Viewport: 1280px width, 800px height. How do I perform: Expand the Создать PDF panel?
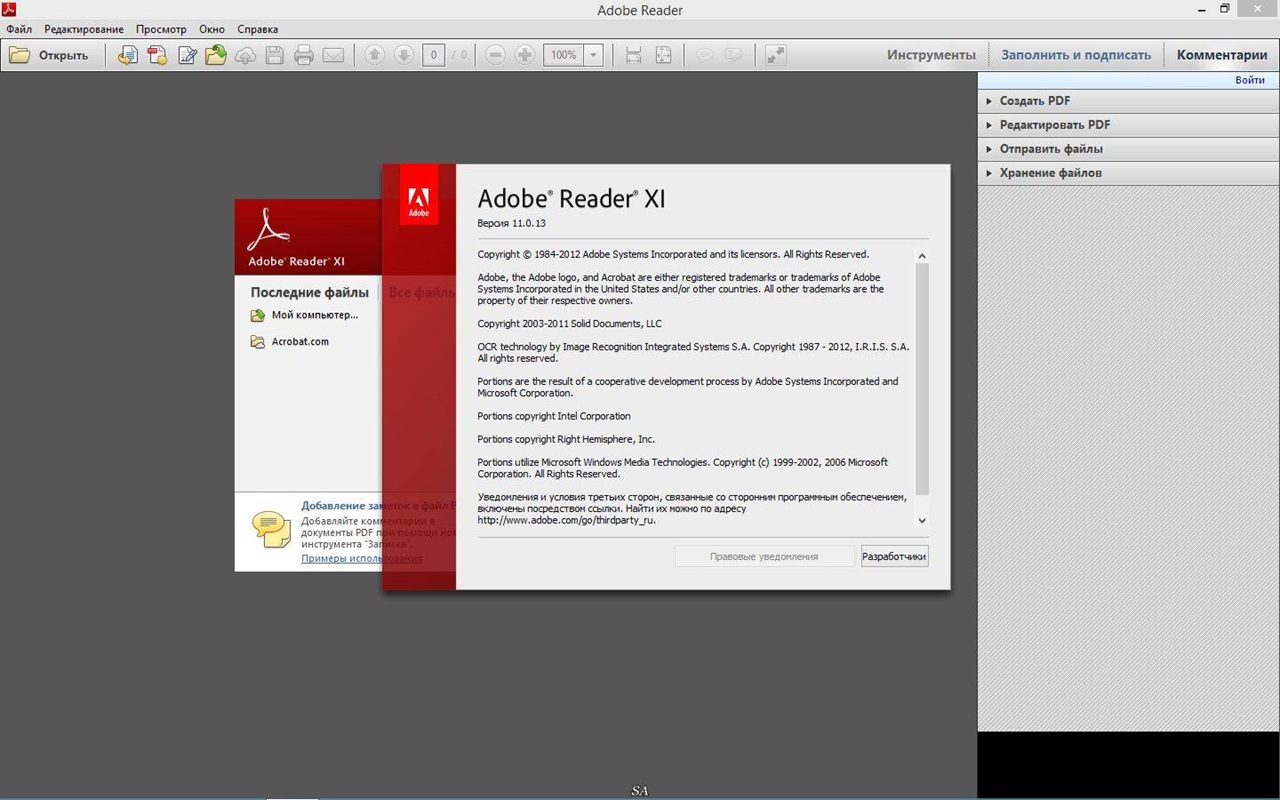(x=1034, y=101)
